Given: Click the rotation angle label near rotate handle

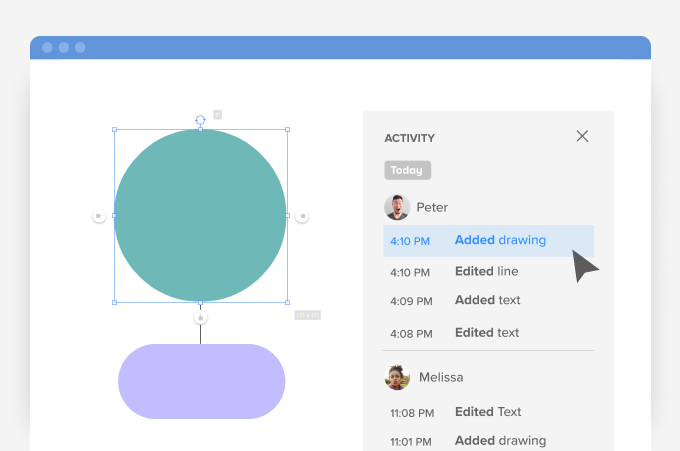Looking at the screenshot, I should [217, 114].
